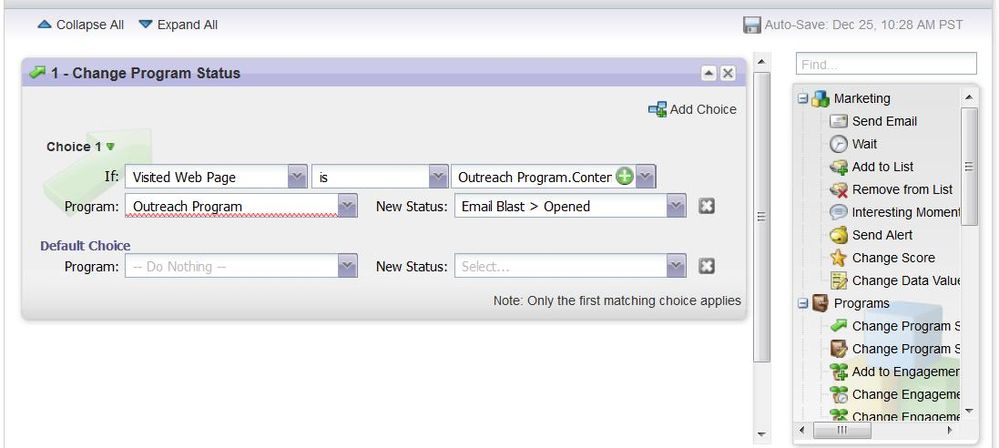The height and width of the screenshot is (448, 999).
Task: Open the Outreach Program dropdown arrow
Action: pyautogui.click(x=347, y=206)
